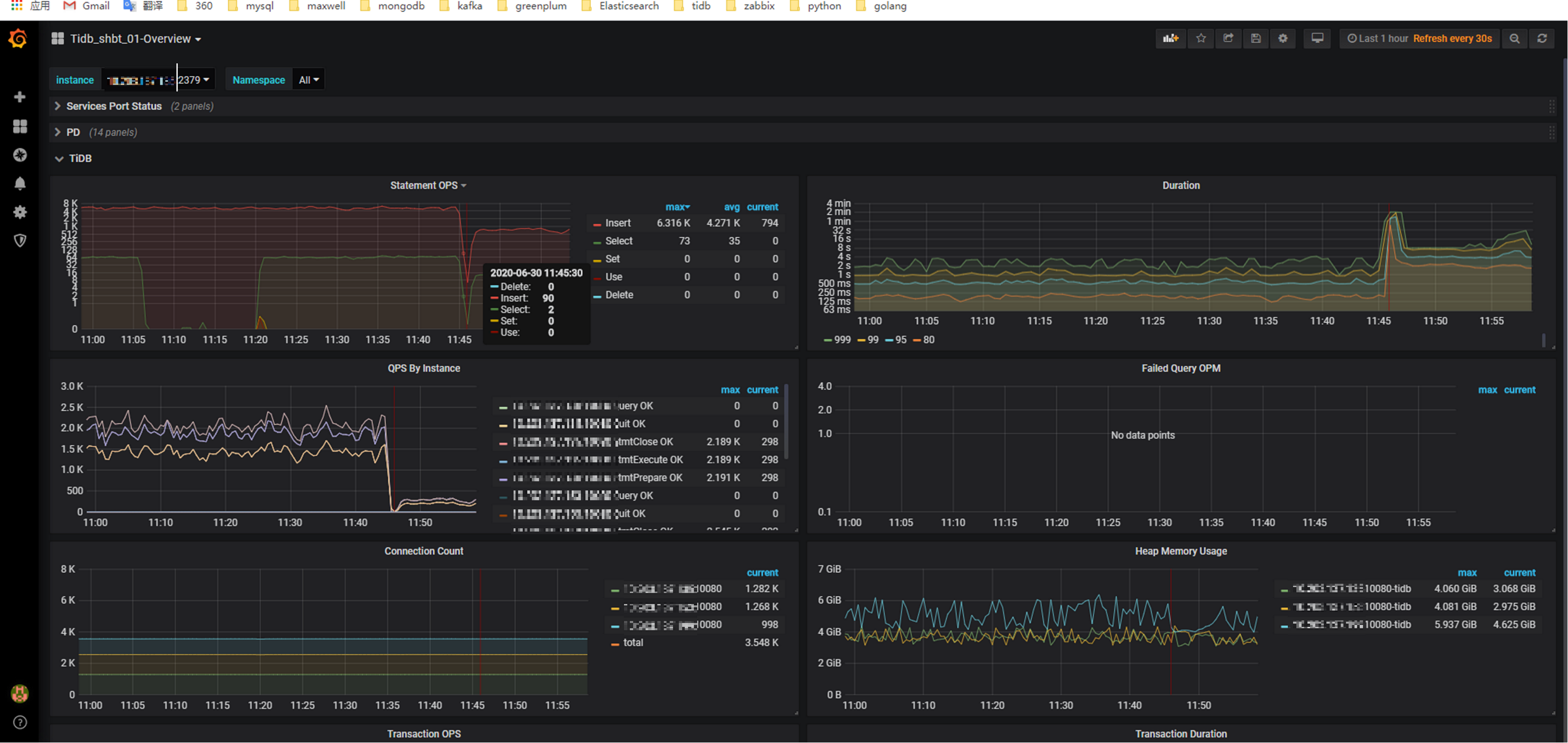This screenshot has height=743, width=1568.
Task: Toggle the Select series in Statement OPS
Action: [619, 241]
